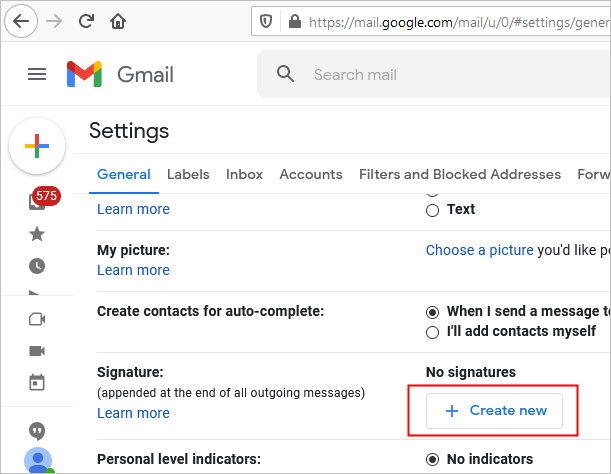Open Snoozed clock icon in sidebar
Viewport: 611px width, 474px height.
pyautogui.click(x=37, y=266)
